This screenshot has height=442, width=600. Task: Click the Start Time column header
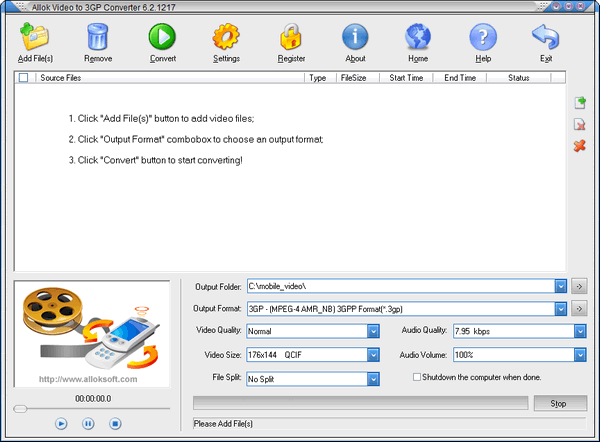(x=406, y=78)
